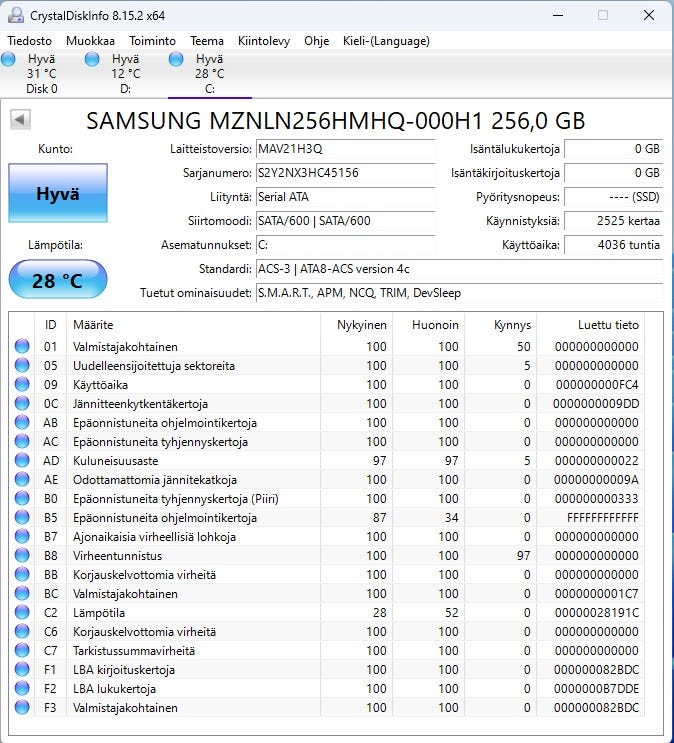The width and height of the screenshot is (674, 743).
Task: Click status icon for Virheentunnistus row
Action: 22,556
